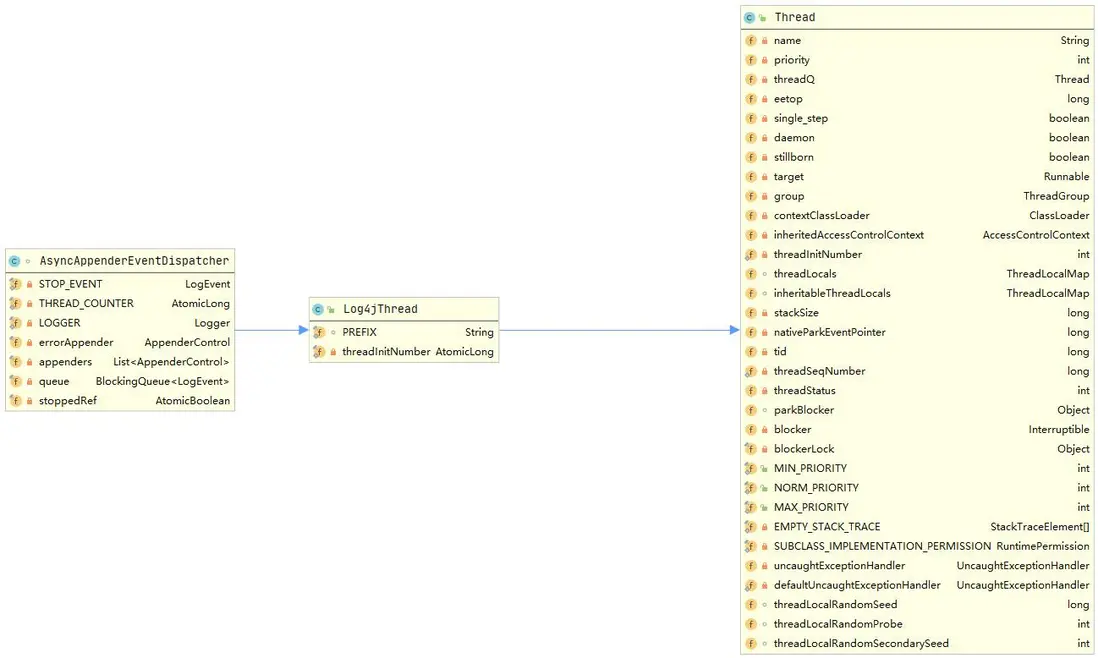Click the field icon next to THREAD_COUNTER
Image resolution: width=1098 pixels, height=658 pixels.
pyautogui.click(x=15, y=304)
